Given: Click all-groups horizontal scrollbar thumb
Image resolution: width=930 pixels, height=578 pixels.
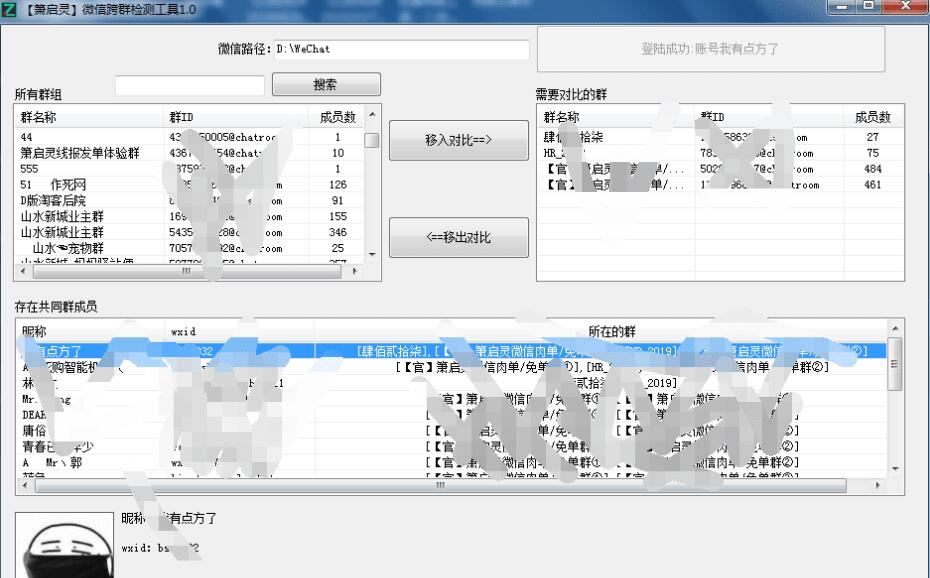Looking at the screenshot, I should coord(187,271).
